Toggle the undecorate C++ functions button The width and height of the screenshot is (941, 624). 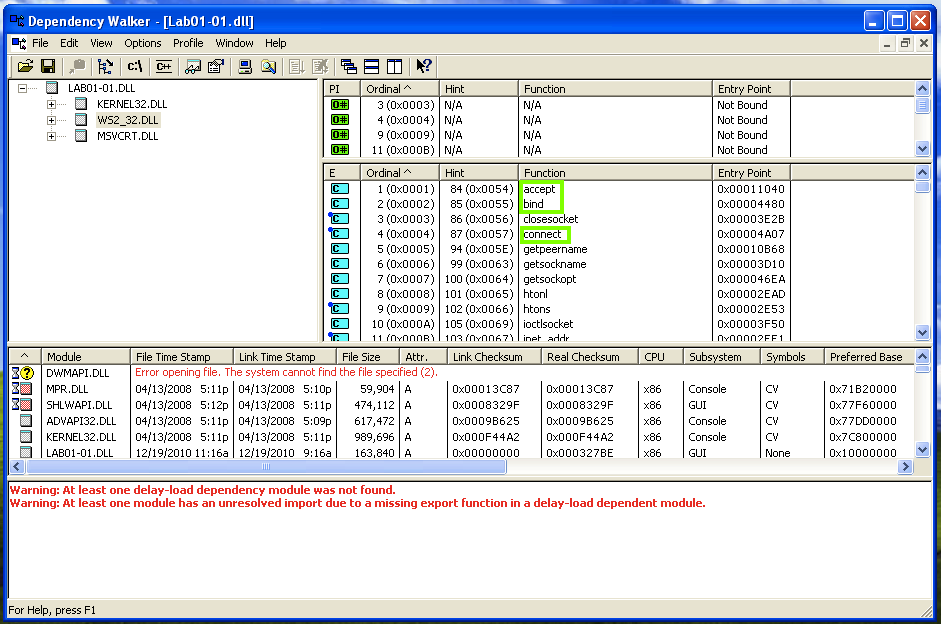point(163,66)
